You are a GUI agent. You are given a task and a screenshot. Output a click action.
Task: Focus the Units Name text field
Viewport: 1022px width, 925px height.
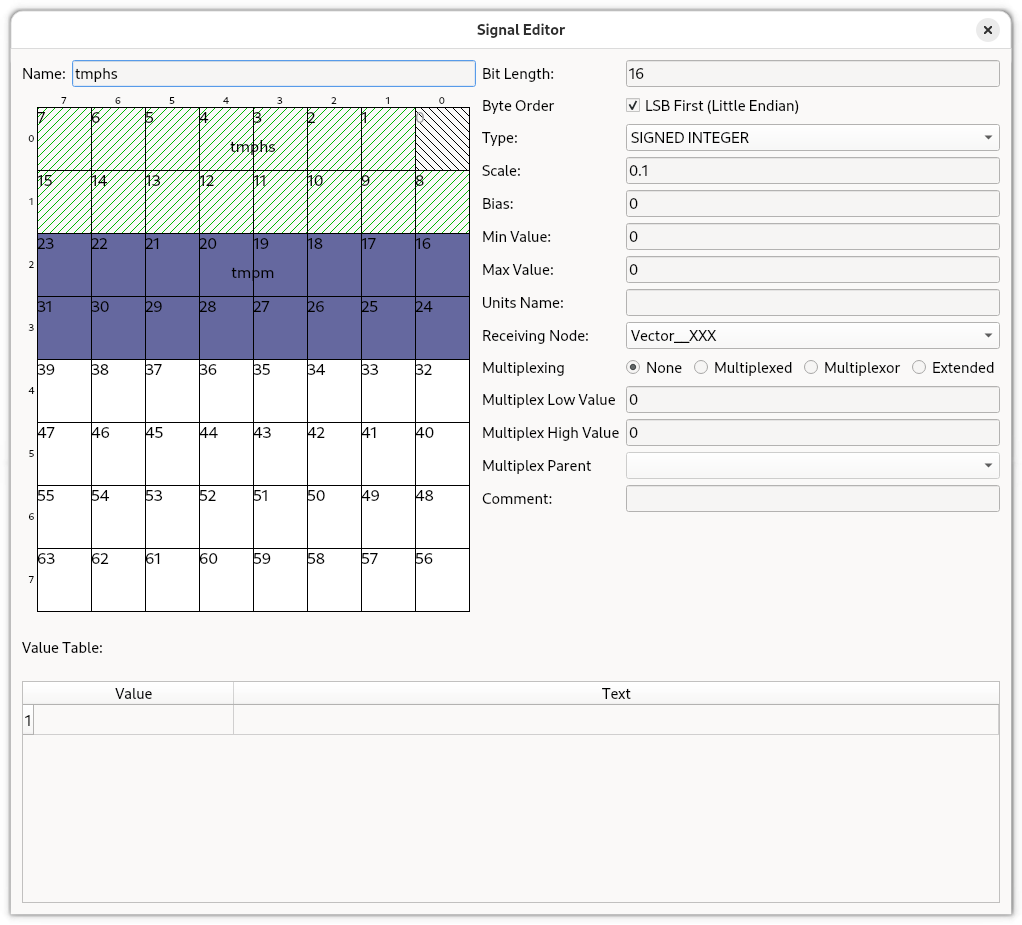[812, 302]
